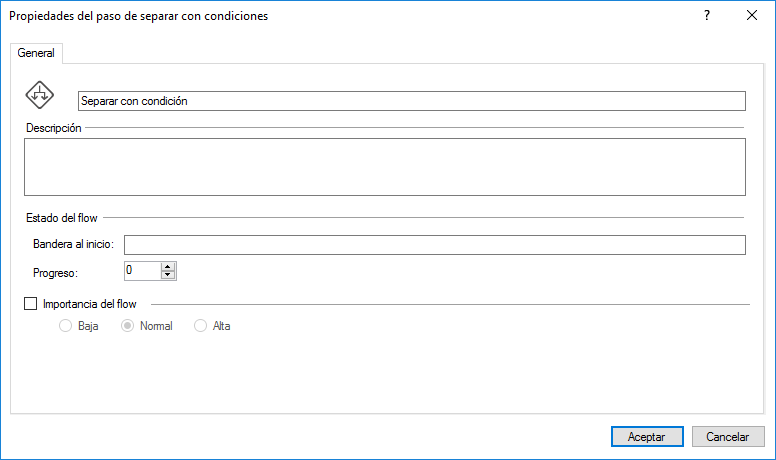Decrease Progreso with the down arrow
776x460 pixels.
[168, 275]
